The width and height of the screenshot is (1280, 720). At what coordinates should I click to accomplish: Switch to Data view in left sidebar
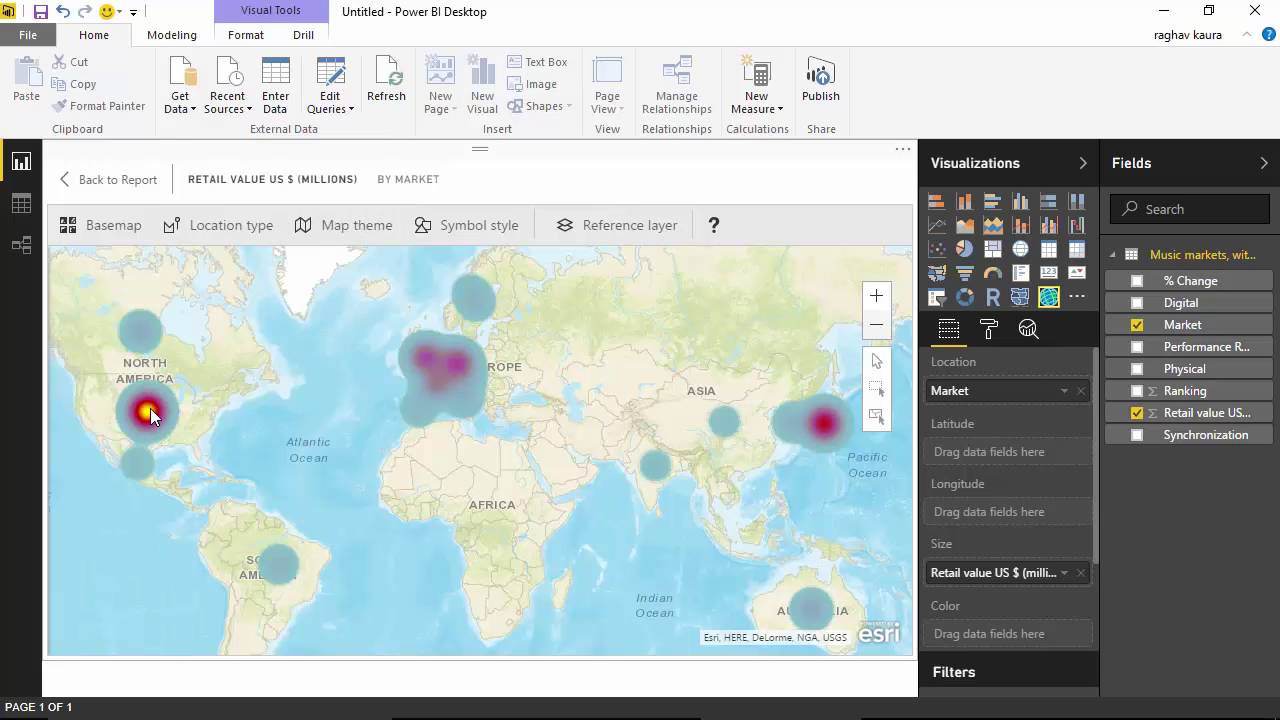(21, 203)
